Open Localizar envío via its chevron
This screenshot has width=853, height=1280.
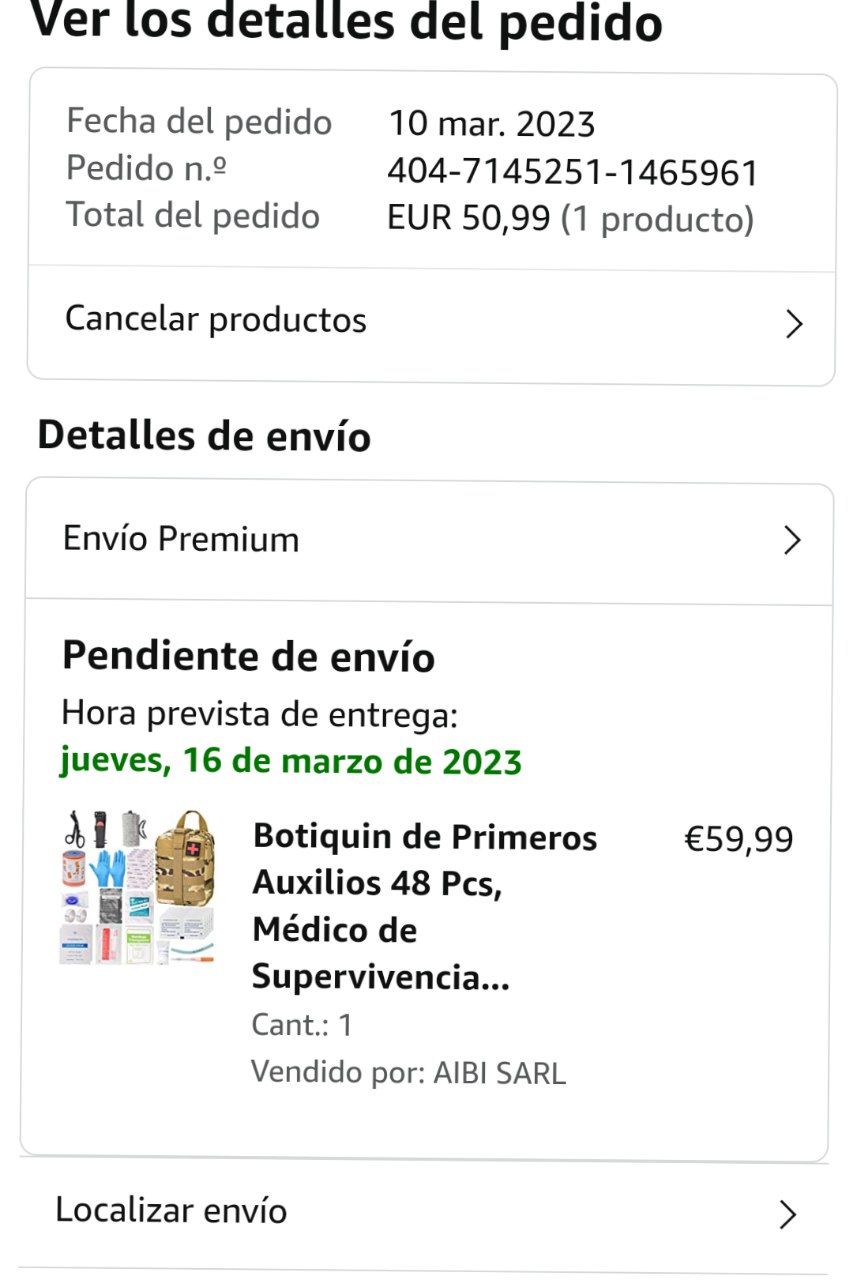coord(788,1214)
